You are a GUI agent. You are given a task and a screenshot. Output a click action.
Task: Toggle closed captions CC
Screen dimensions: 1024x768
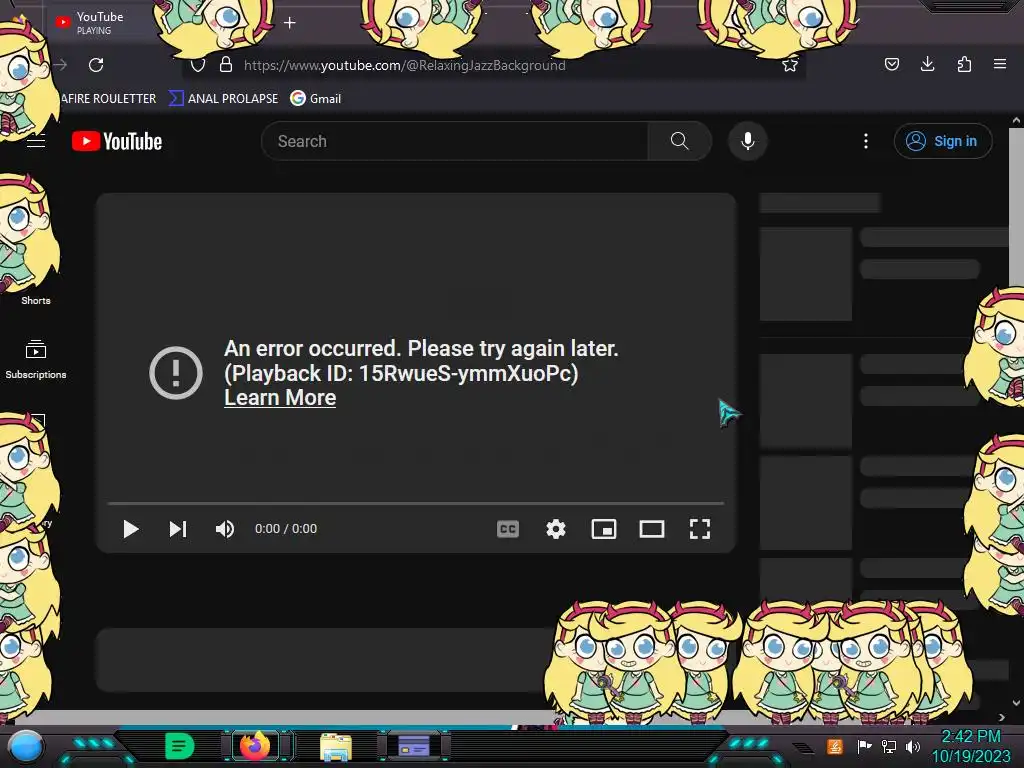pos(508,529)
